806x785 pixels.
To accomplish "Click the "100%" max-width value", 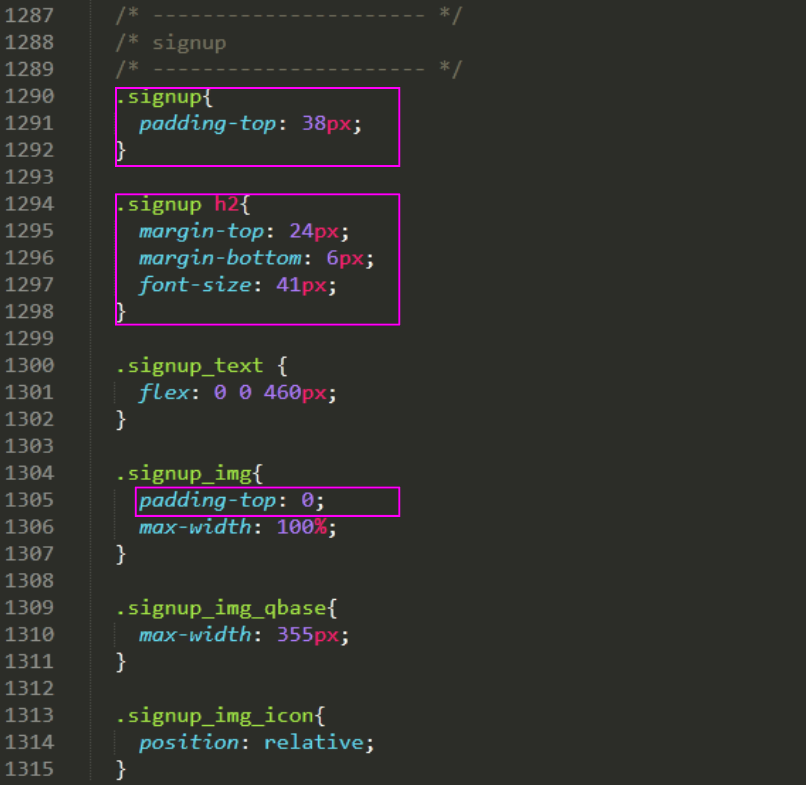I will click(302, 527).
